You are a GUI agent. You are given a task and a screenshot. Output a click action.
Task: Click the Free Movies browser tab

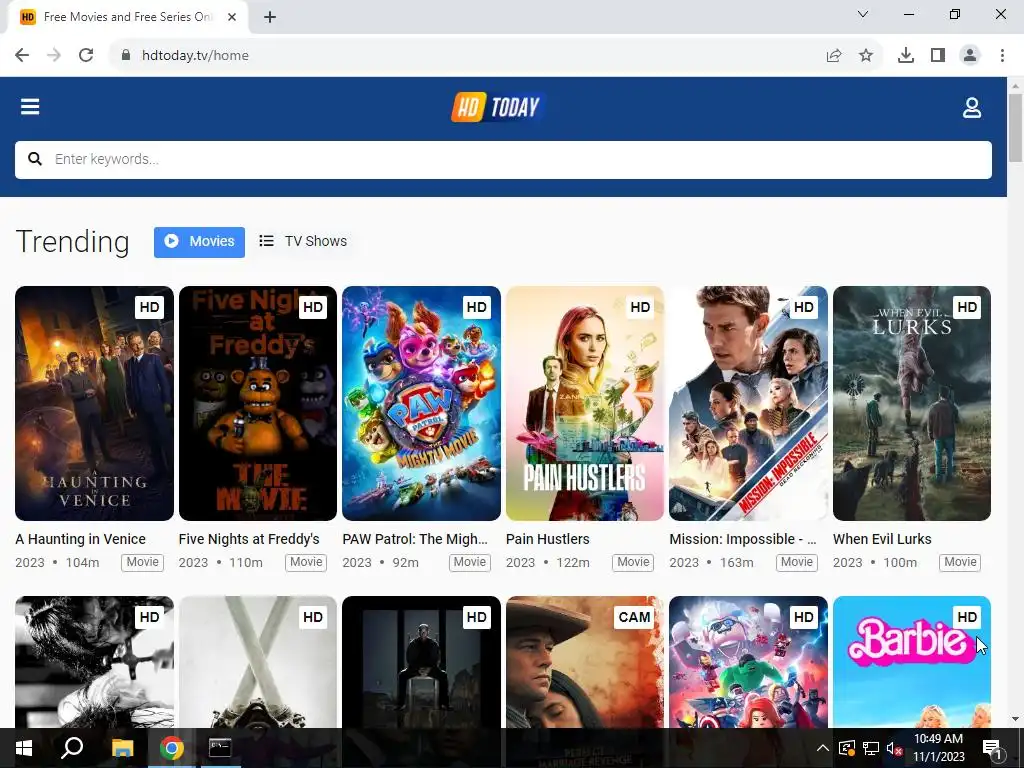coord(127,18)
